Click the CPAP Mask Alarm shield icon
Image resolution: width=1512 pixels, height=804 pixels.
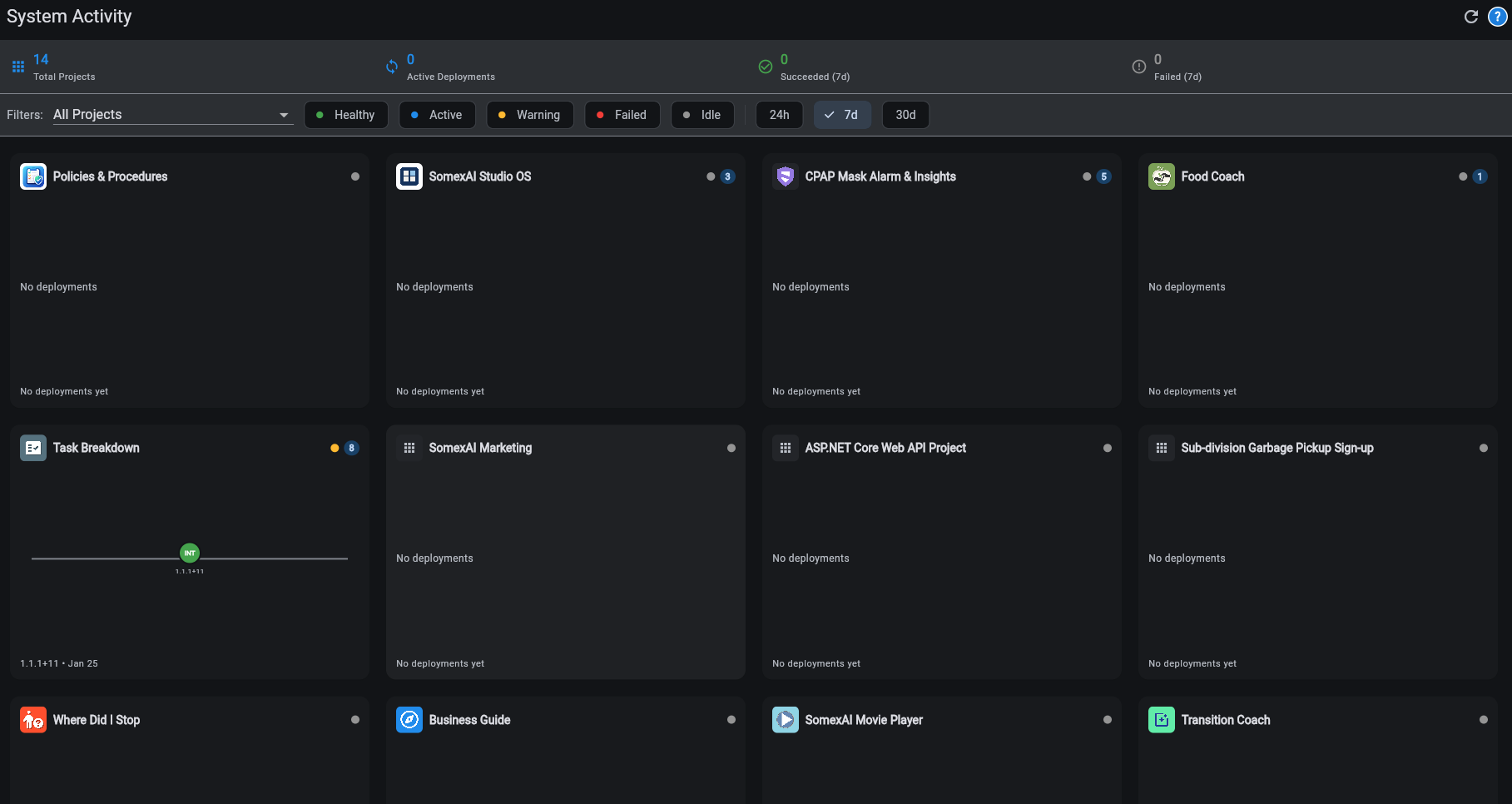pos(785,176)
